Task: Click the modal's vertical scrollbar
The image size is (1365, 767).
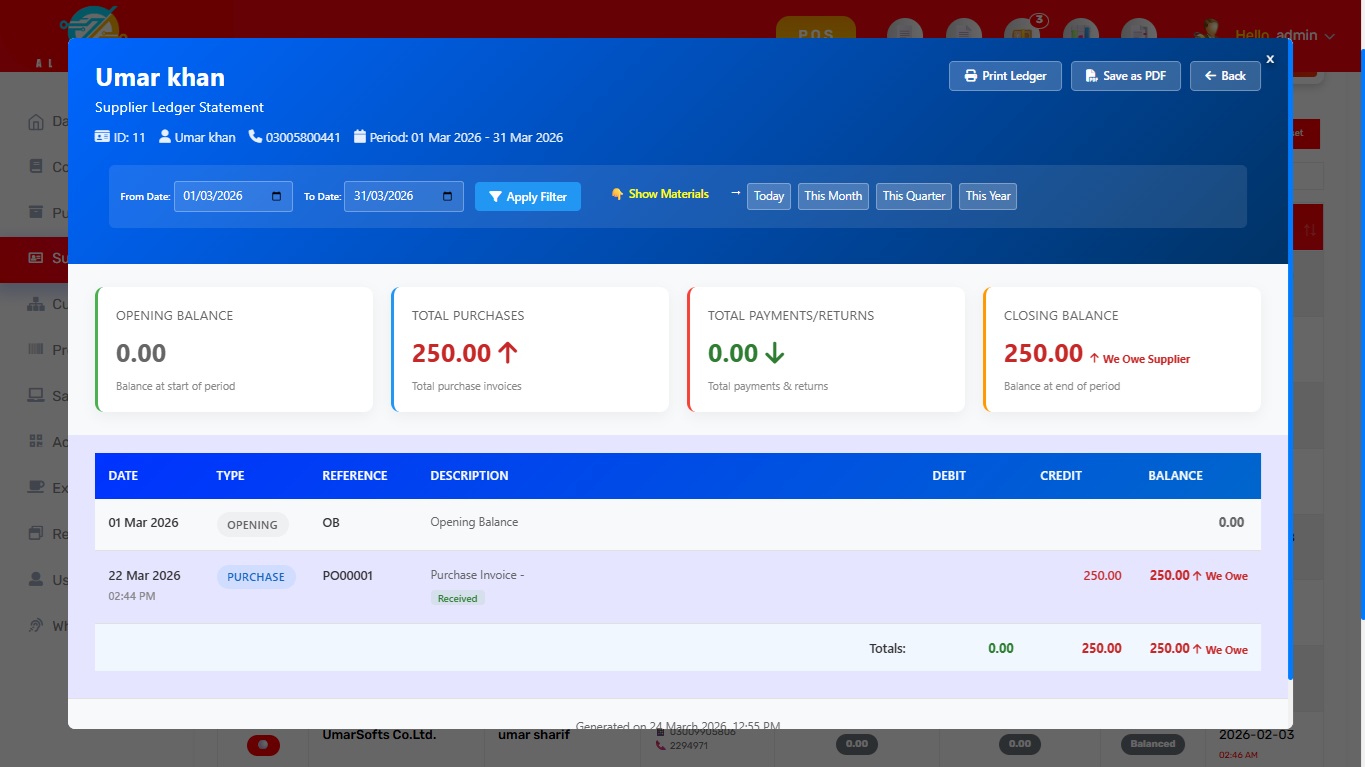Action: pos(1290,400)
